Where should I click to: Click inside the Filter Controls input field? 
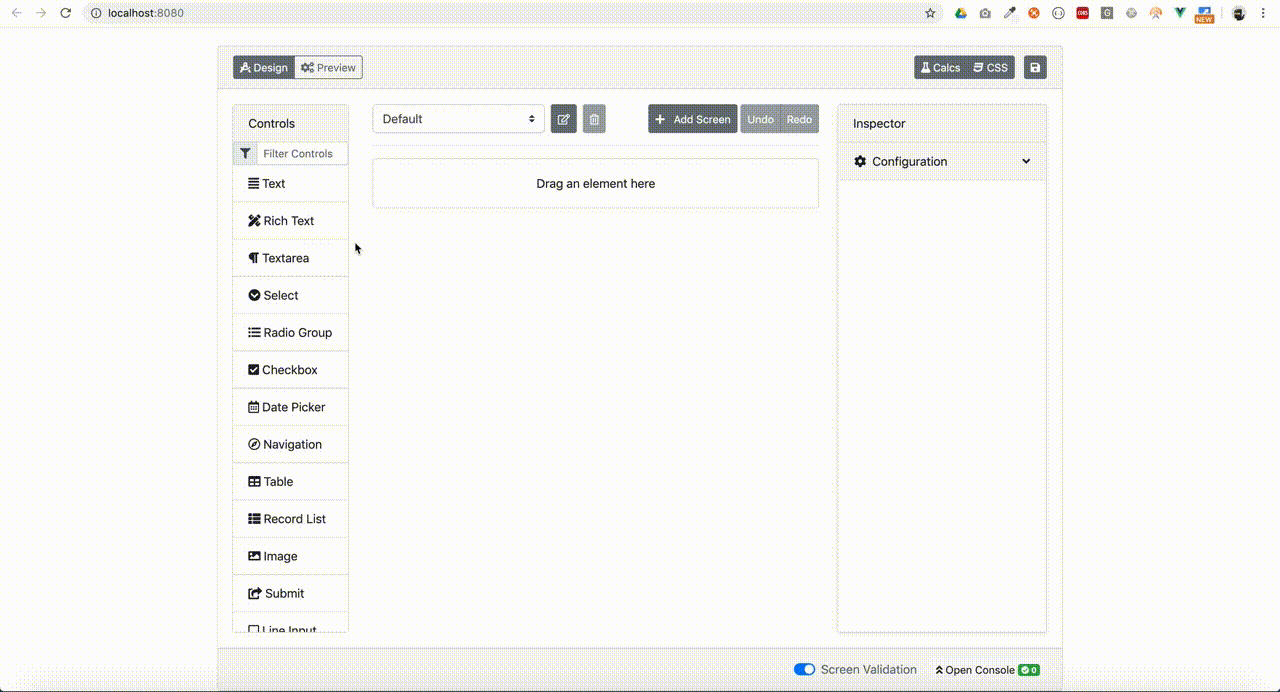coord(300,153)
